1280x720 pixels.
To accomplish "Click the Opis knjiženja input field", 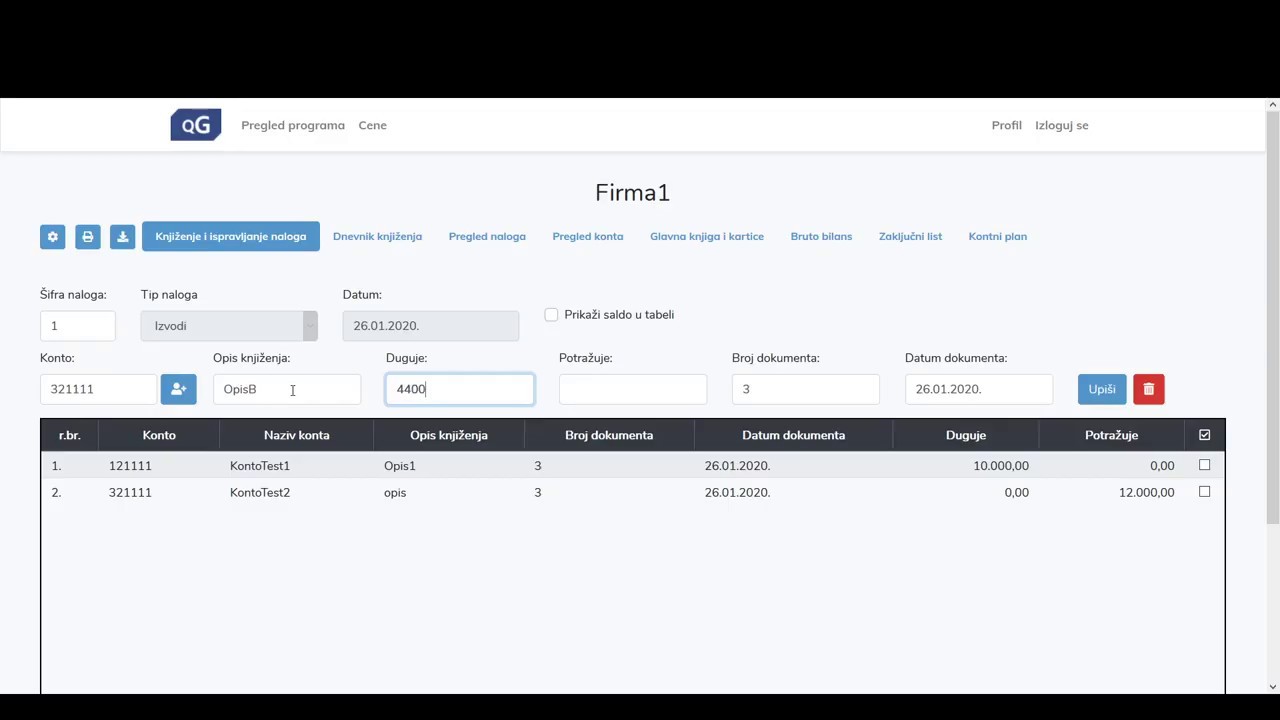I will tap(287, 389).
